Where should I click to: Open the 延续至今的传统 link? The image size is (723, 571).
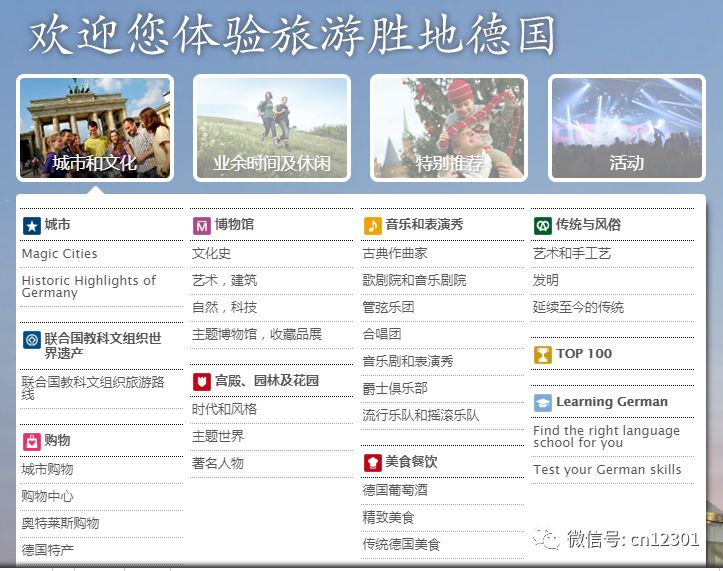tap(578, 307)
